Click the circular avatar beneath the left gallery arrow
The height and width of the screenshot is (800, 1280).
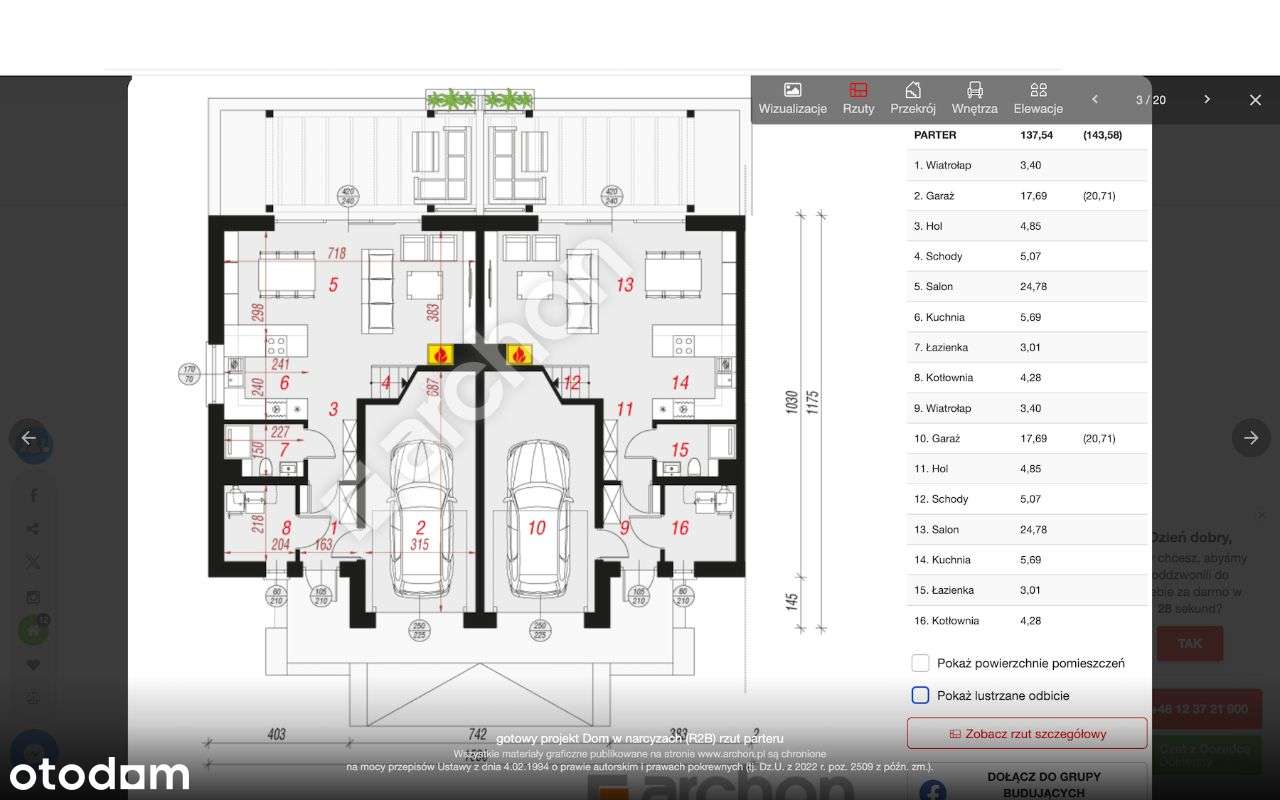pos(34,445)
